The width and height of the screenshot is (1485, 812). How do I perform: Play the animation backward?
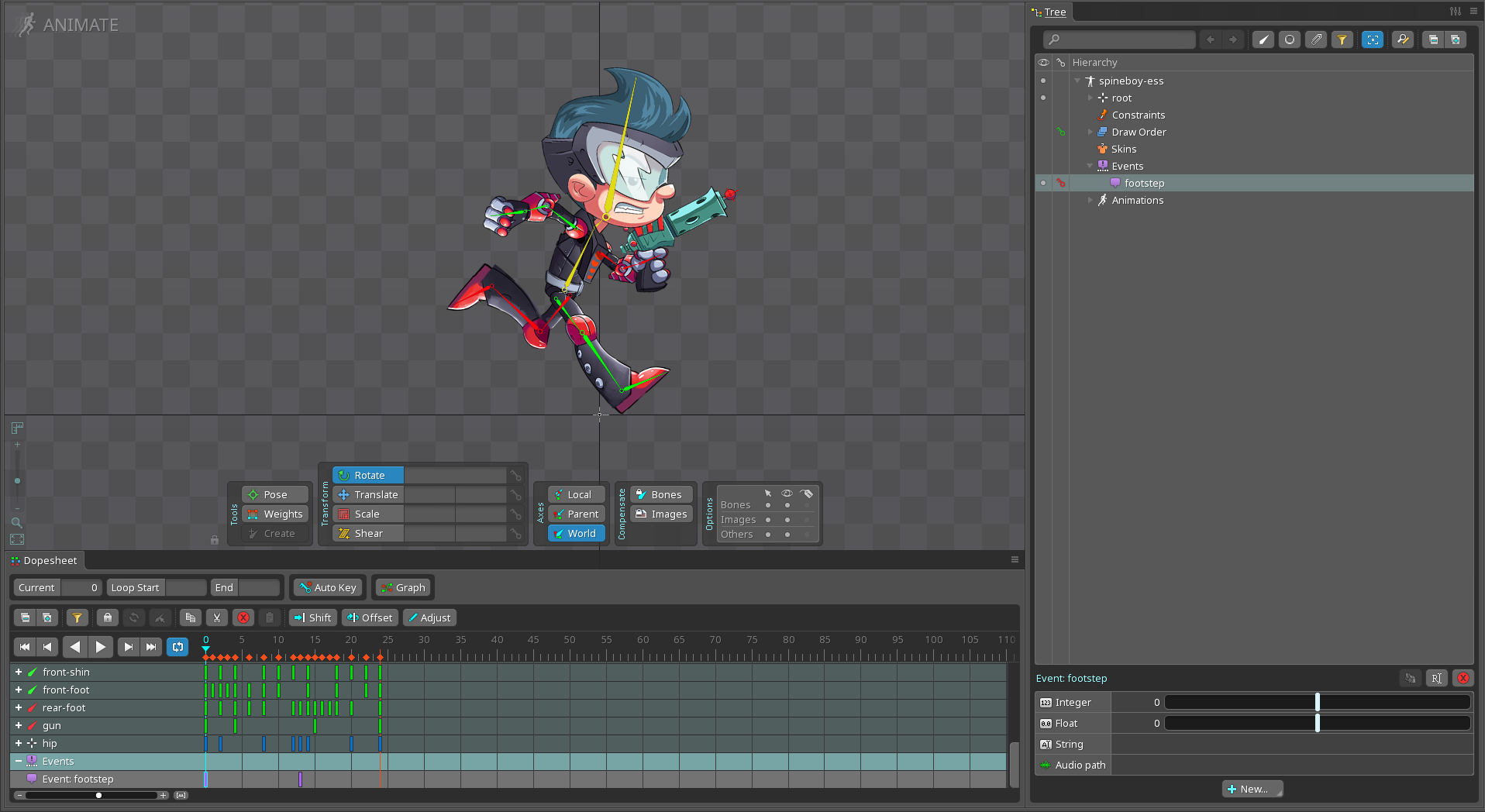(74, 646)
